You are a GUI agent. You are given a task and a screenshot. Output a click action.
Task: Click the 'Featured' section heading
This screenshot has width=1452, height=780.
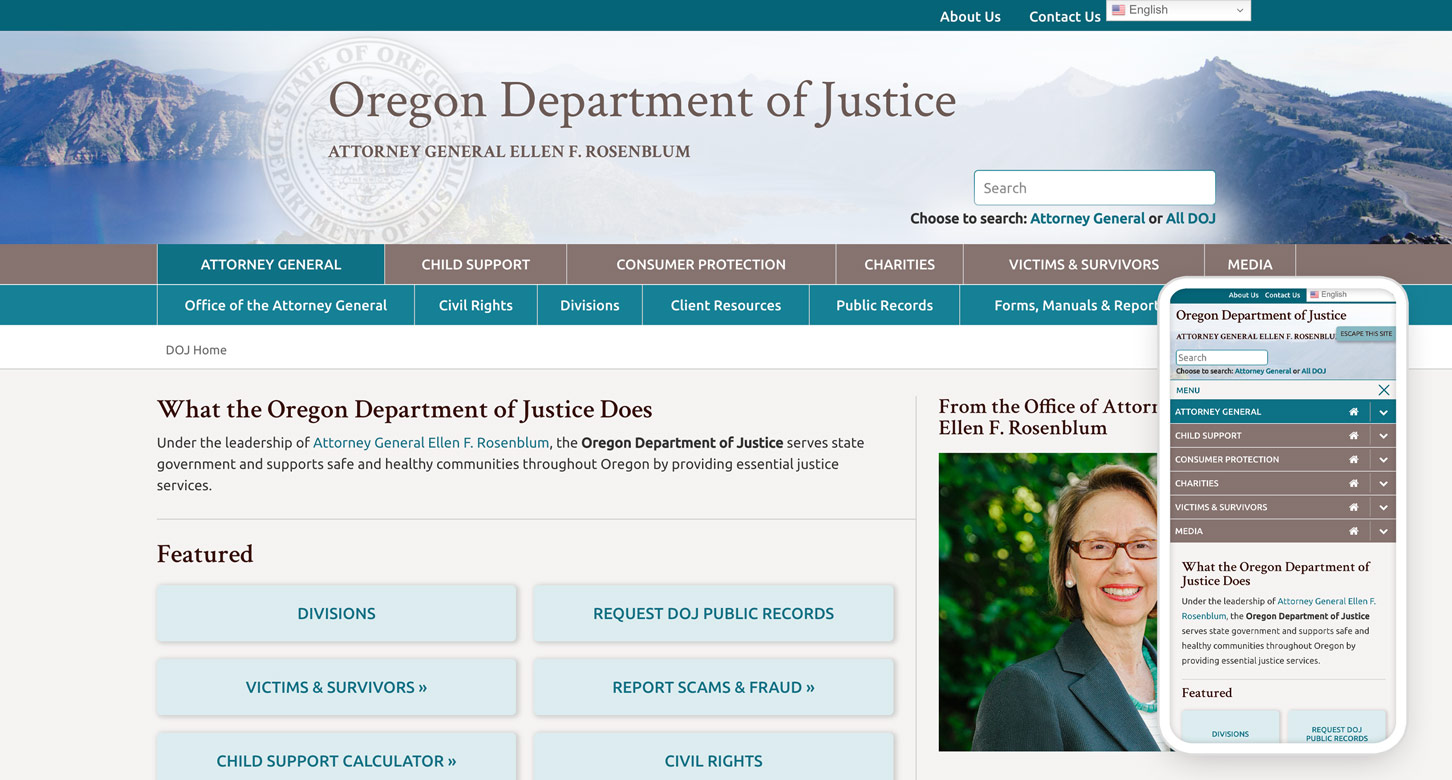(205, 554)
